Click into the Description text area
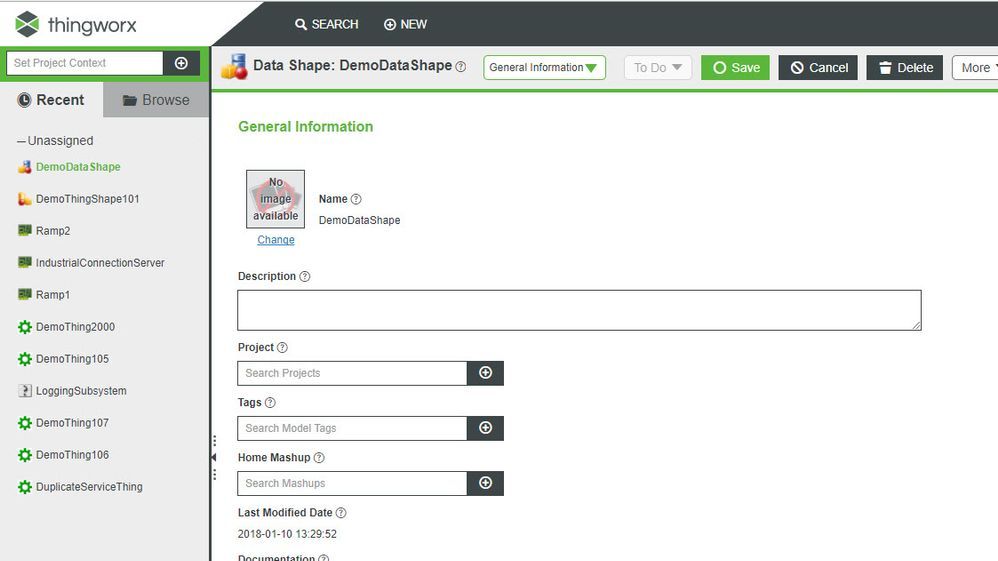Image resolution: width=998 pixels, height=561 pixels. 579,310
